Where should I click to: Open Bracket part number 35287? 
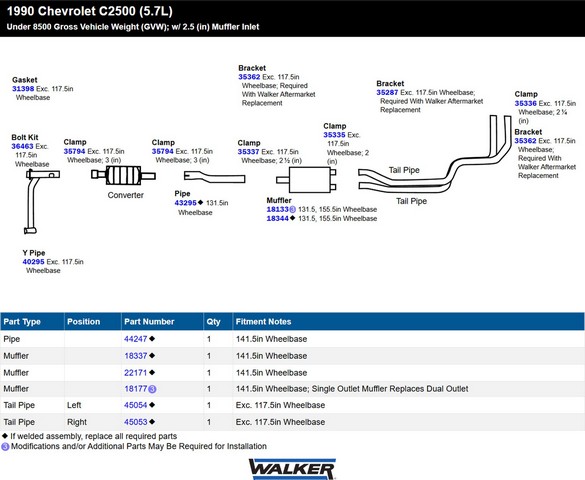[387, 92]
